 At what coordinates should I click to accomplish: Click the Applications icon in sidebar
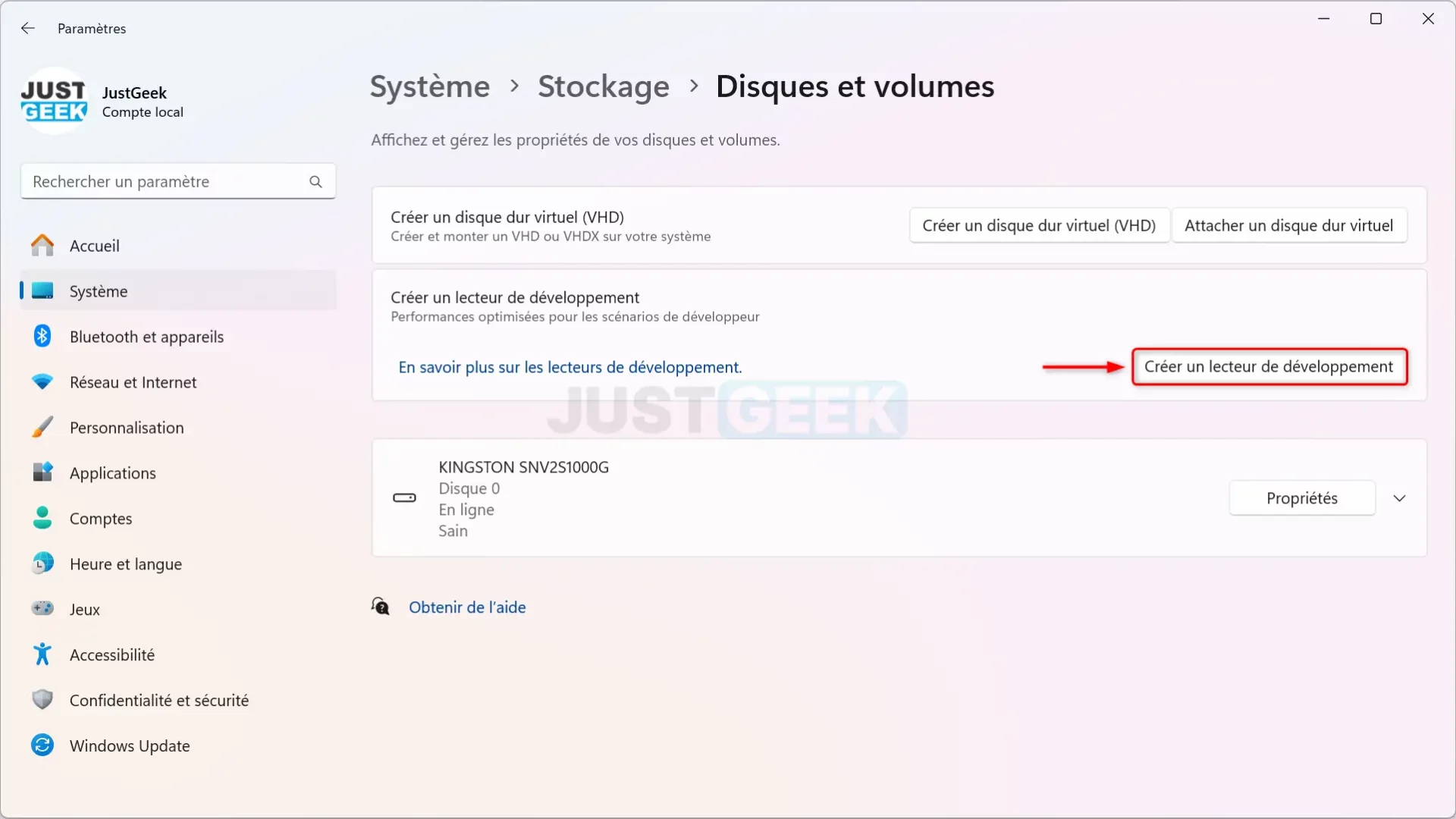tap(42, 472)
